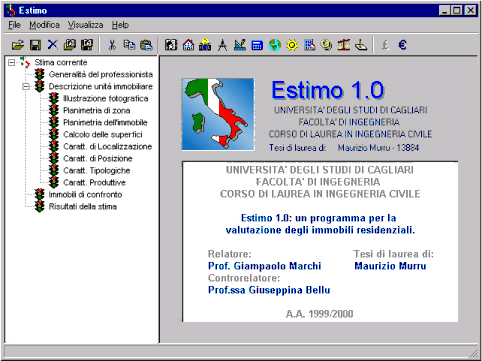Click the drafting compass toolbar icon
The width and height of the screenshot is (482, 361).
tap(222, 45)
